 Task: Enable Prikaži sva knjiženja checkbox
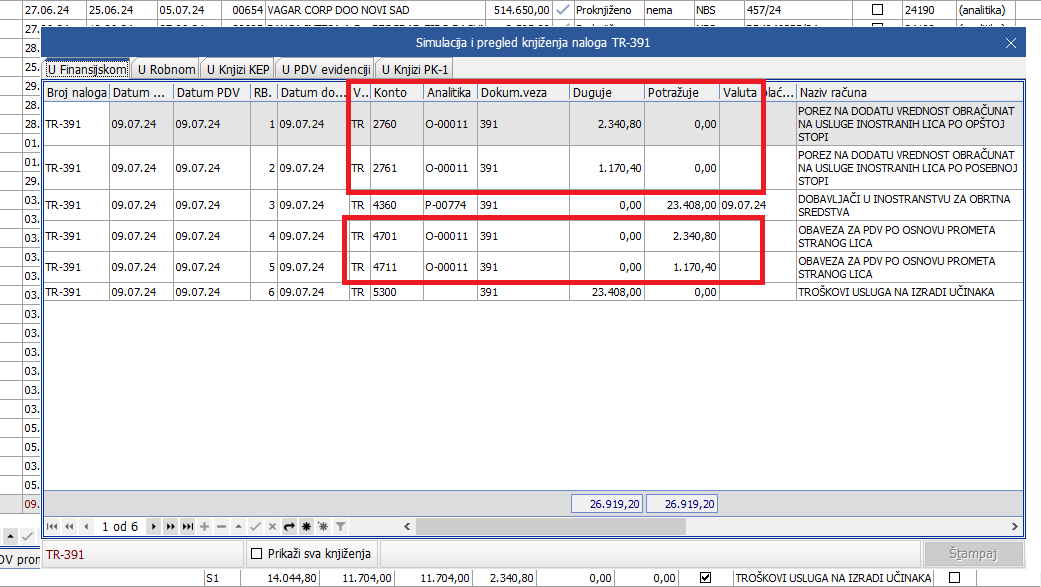[256, 554]
